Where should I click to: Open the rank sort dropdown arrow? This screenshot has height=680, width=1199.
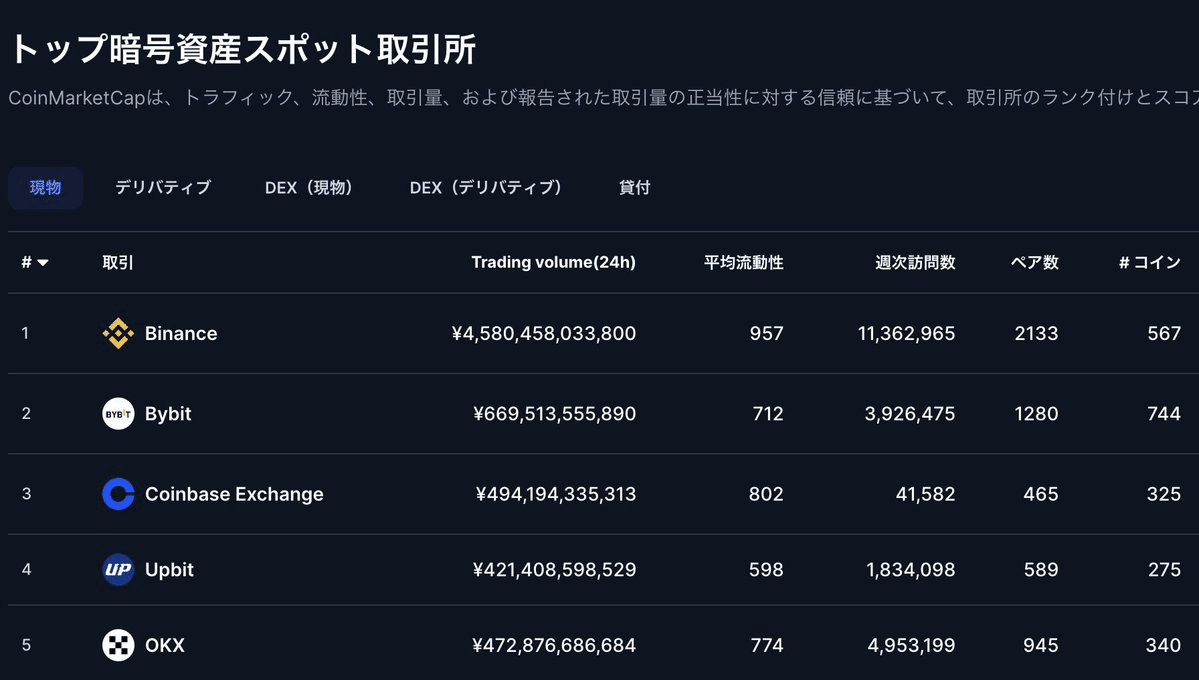click(x=41, y=262)
